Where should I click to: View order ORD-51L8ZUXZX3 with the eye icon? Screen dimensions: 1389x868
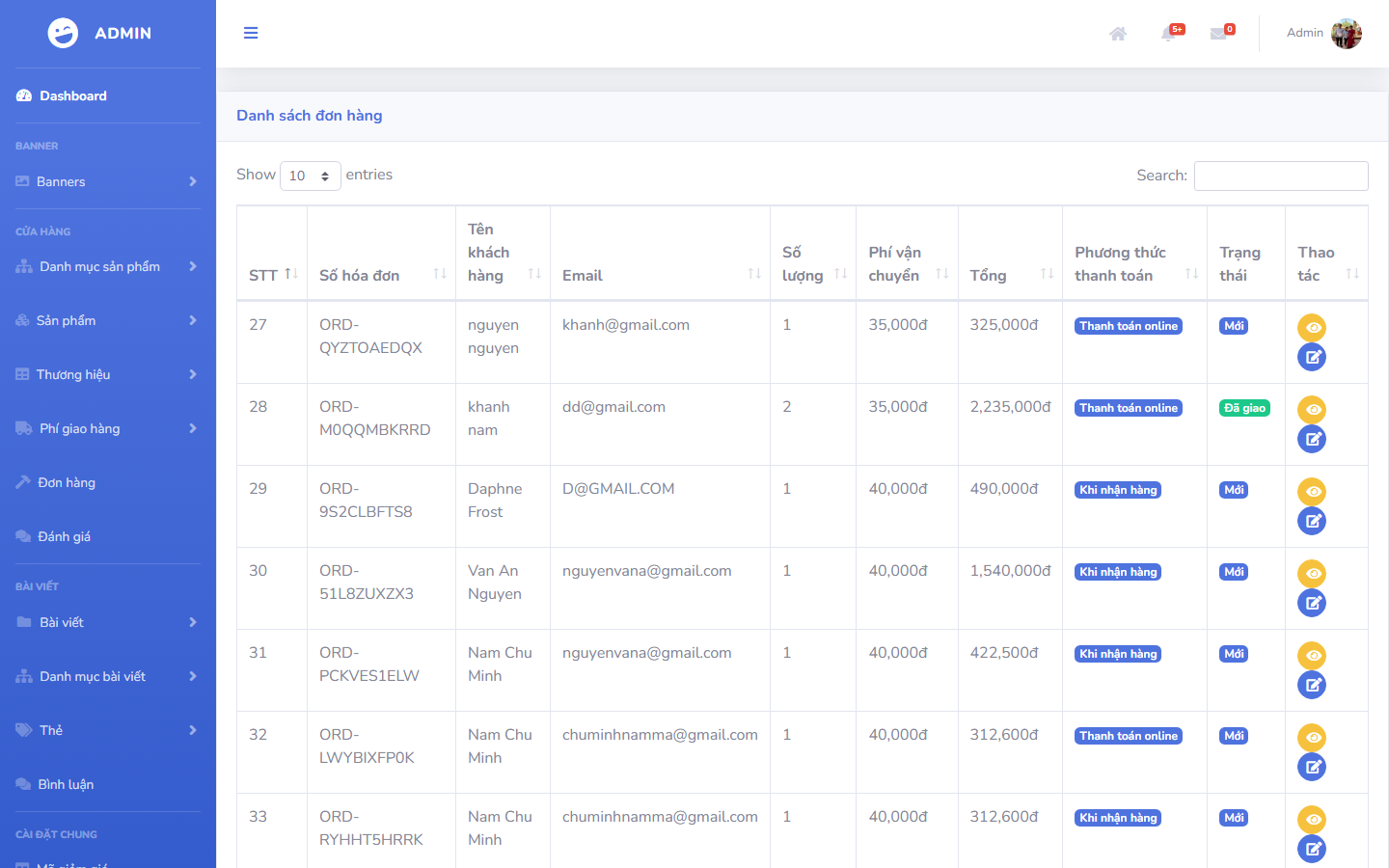pos(1312,574)
